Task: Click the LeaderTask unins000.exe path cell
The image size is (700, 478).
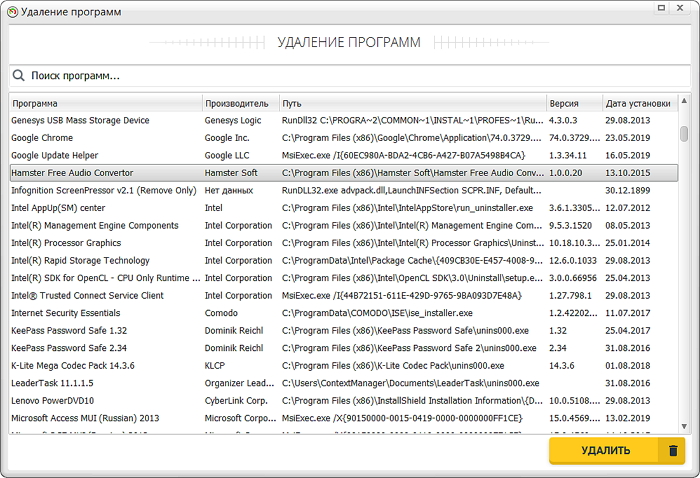Action: click(411, 383)
